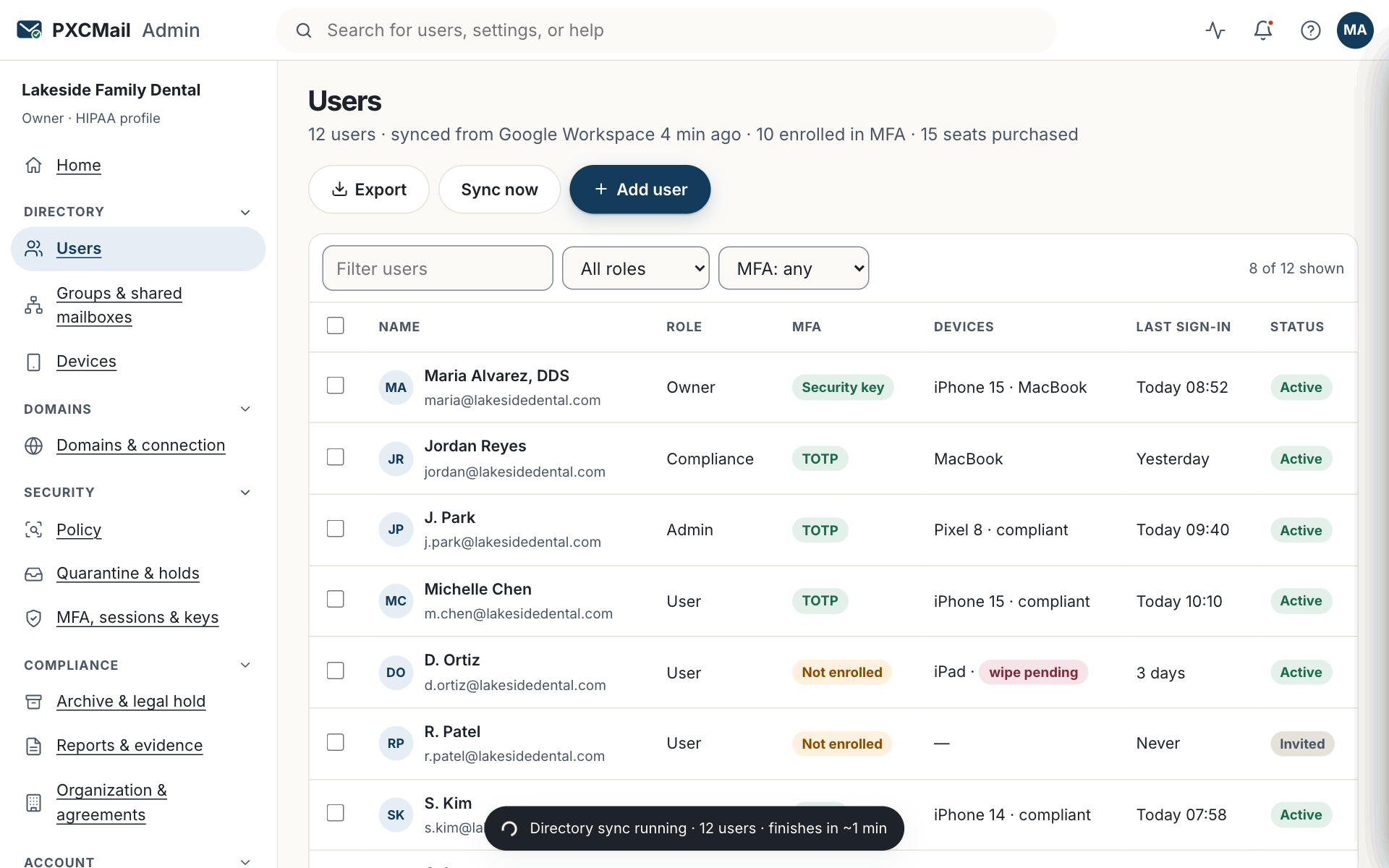Open Reports & evidence page
The width and height of the screenshot is (1389, 868).
coord(129,746)
